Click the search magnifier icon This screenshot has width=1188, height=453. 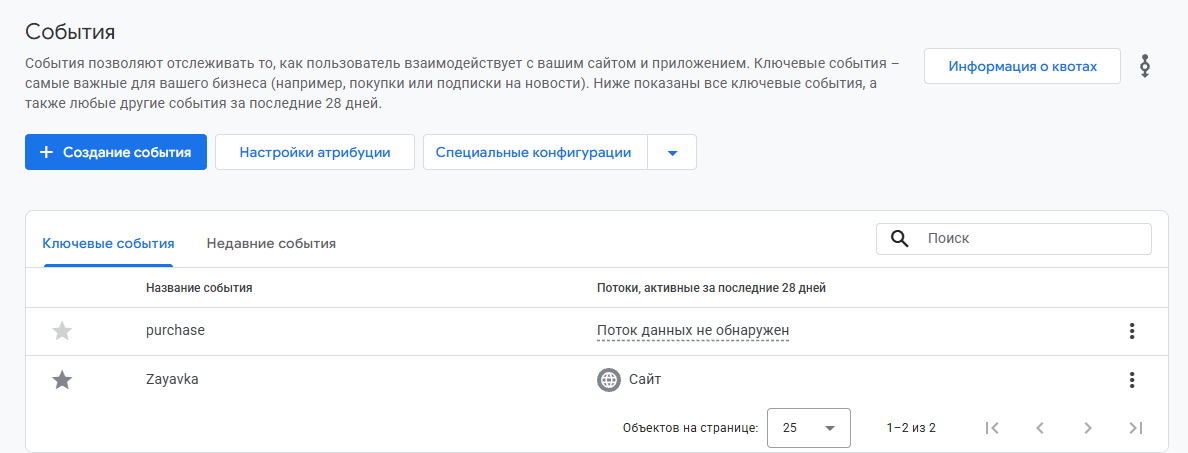click(899, 239)
